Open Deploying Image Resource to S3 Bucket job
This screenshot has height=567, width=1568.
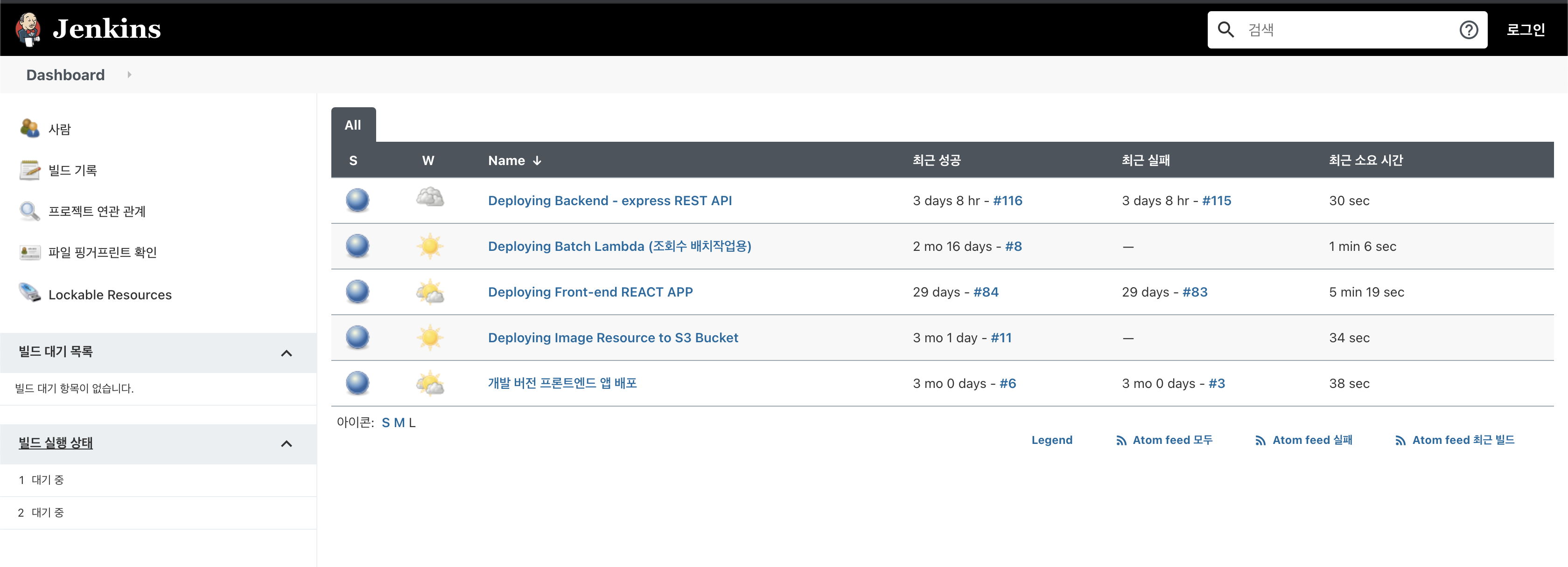pos(613,338)
